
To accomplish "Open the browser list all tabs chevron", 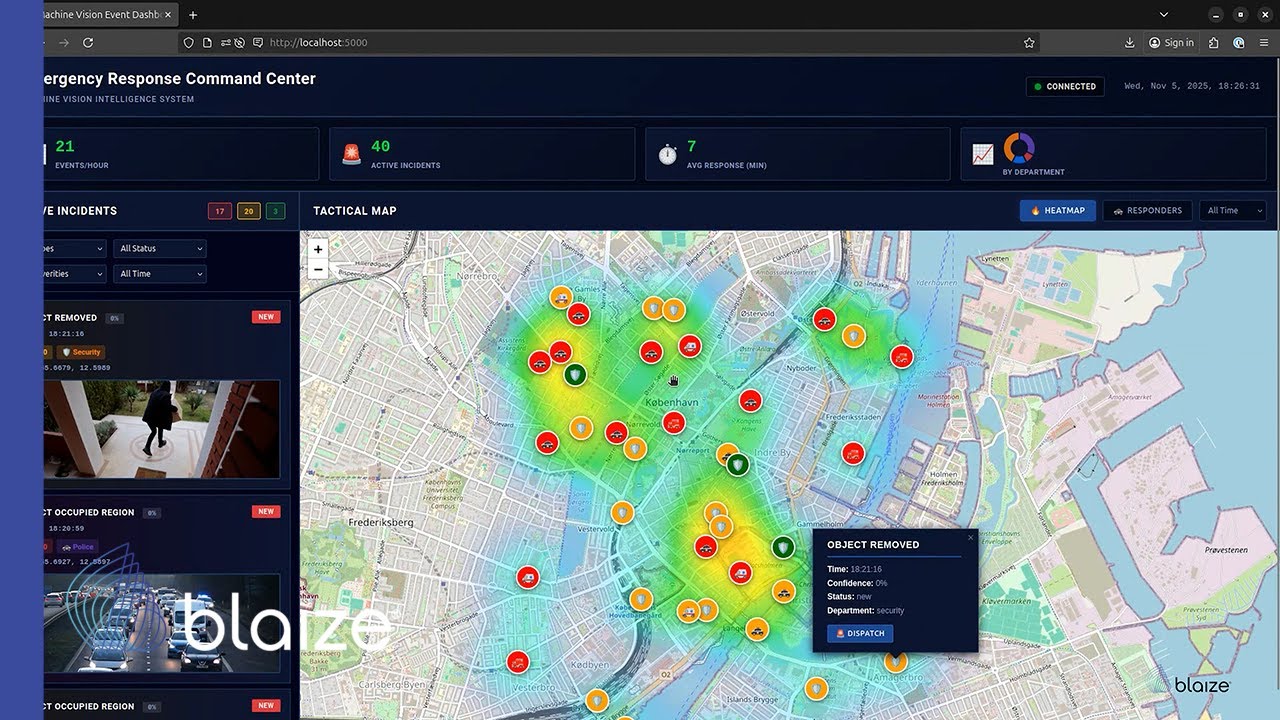I will point(1164,15).
